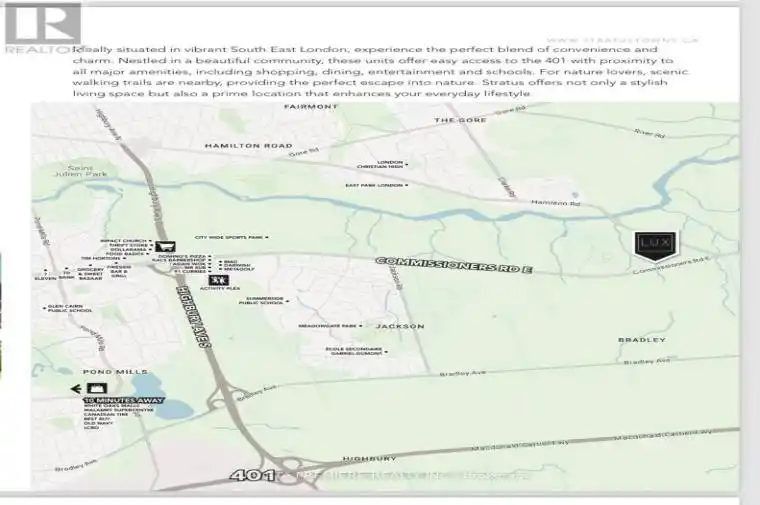Screen dimensions: 760x505
Task: Click the 'WALMART SUPERCENTRE' list entry
Action: pos(119,410)
